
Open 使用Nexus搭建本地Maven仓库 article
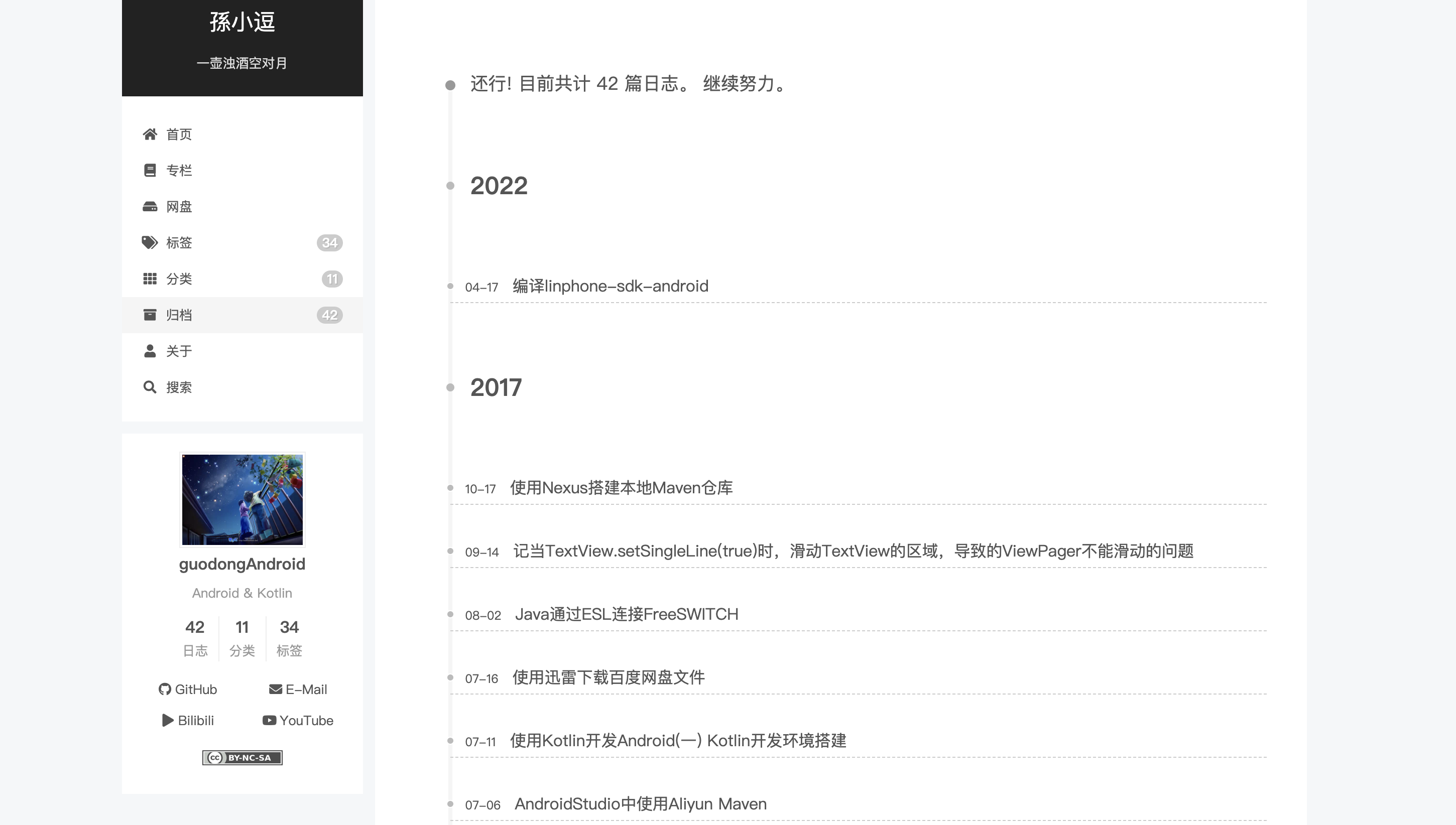(x=621, y=487)
